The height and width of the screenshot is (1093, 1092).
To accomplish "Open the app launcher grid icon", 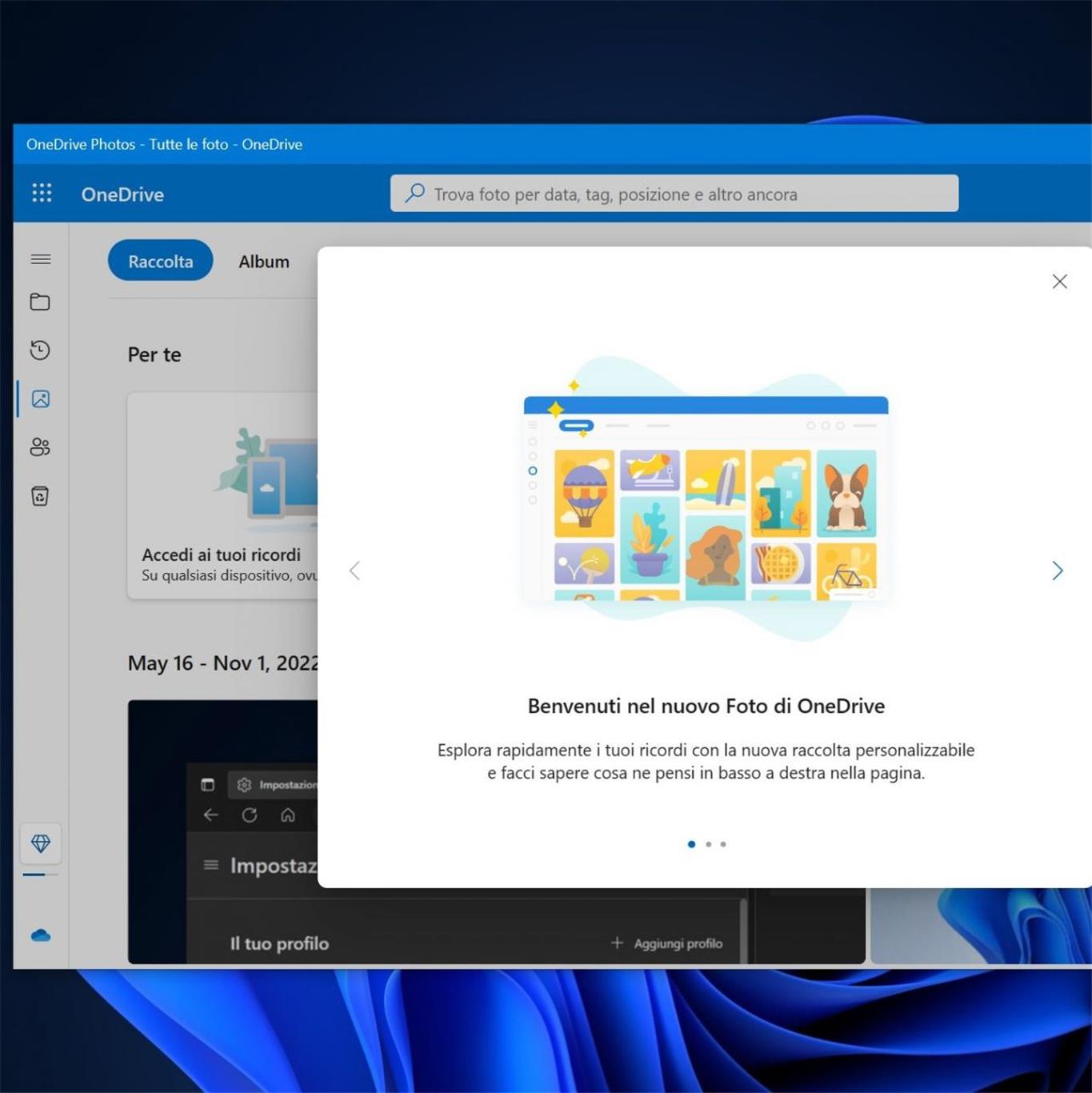I will (42, 193).
